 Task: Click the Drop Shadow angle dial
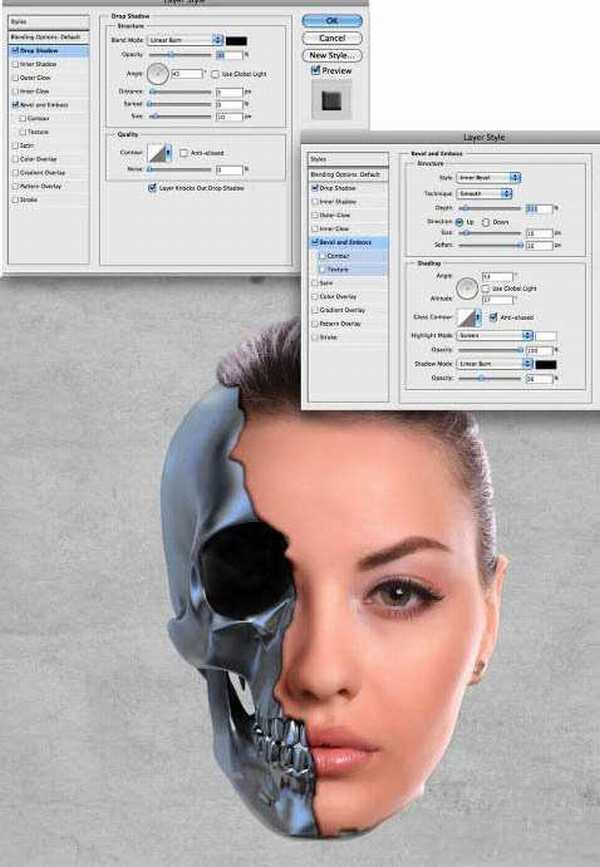[158, 73]
